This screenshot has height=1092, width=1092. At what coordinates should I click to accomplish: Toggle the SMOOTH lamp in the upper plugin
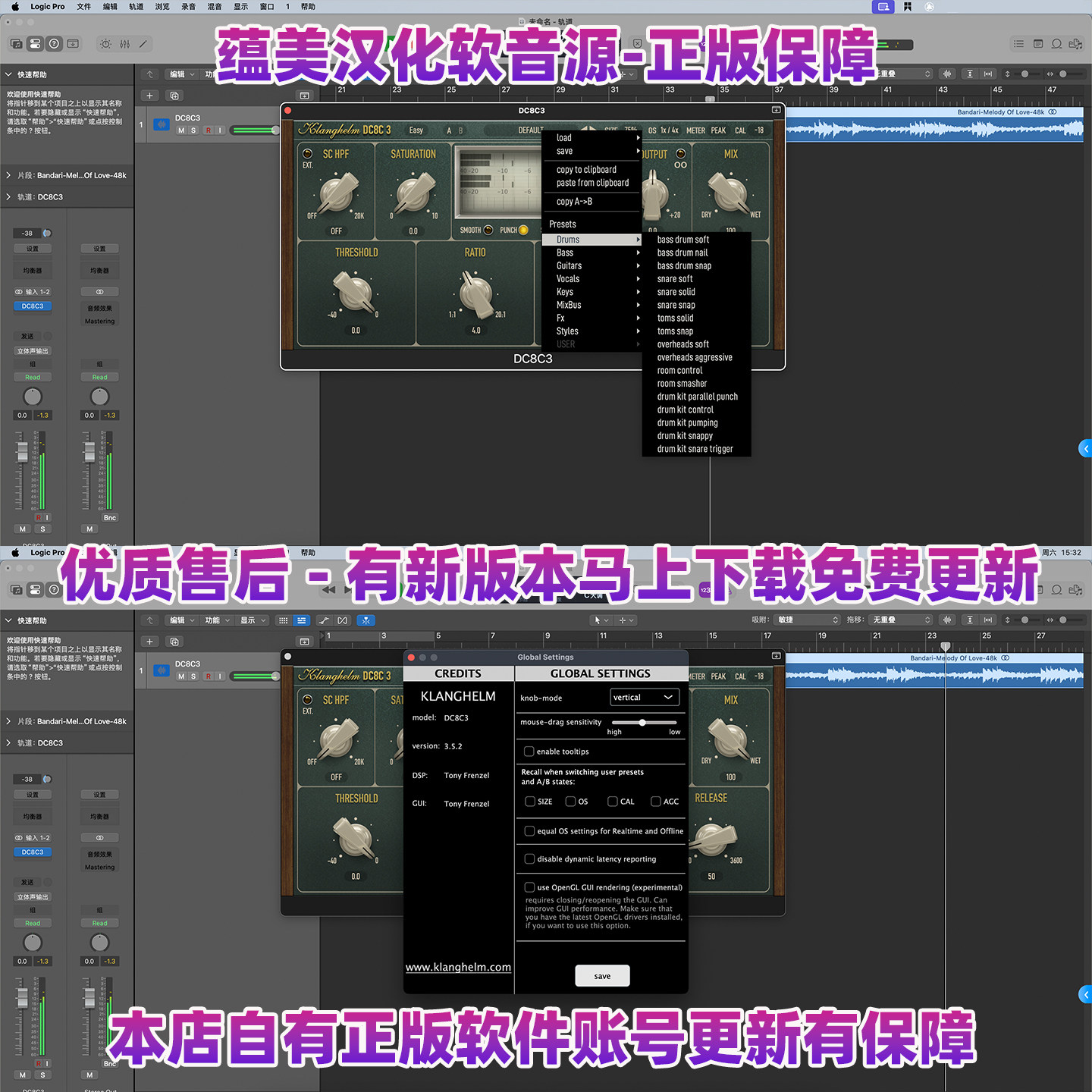tap(488, 230)
